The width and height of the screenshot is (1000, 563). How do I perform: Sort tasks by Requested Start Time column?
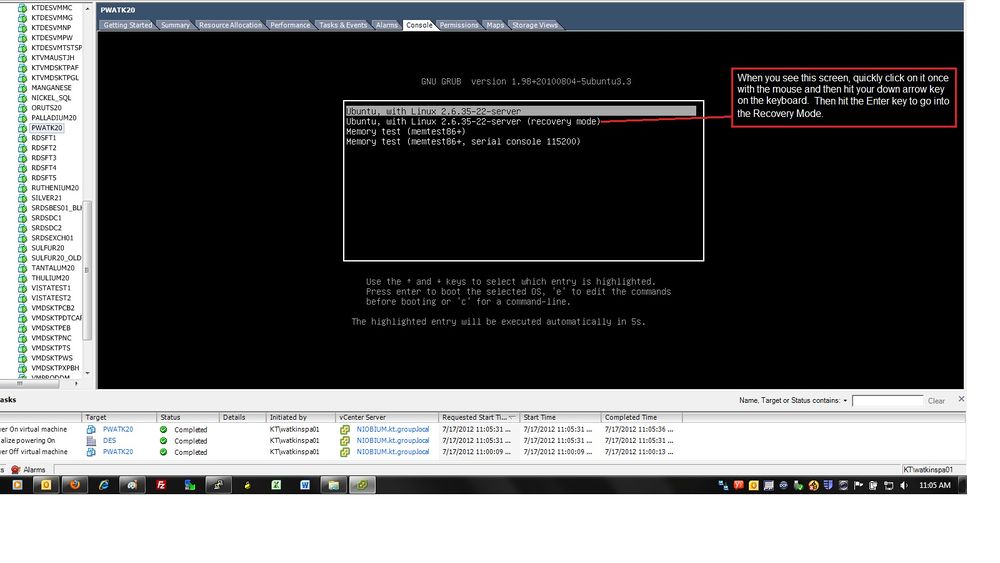pyautogui.click(x=477, y=417)
